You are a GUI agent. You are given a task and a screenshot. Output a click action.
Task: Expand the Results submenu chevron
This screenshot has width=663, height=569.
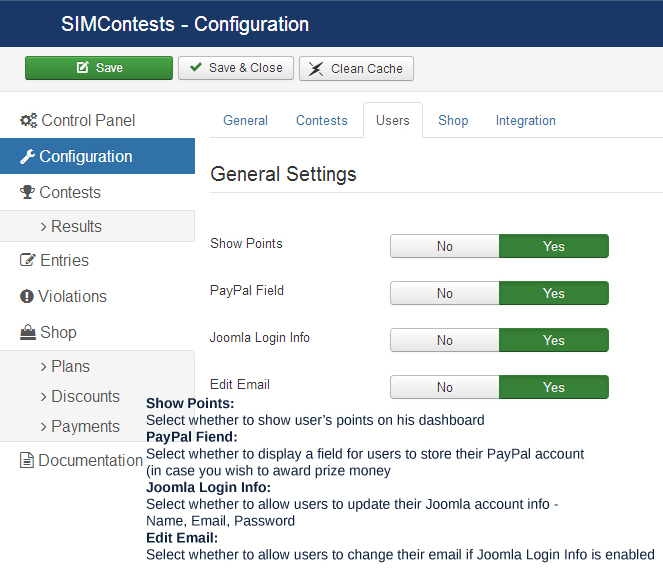(44, 227)
